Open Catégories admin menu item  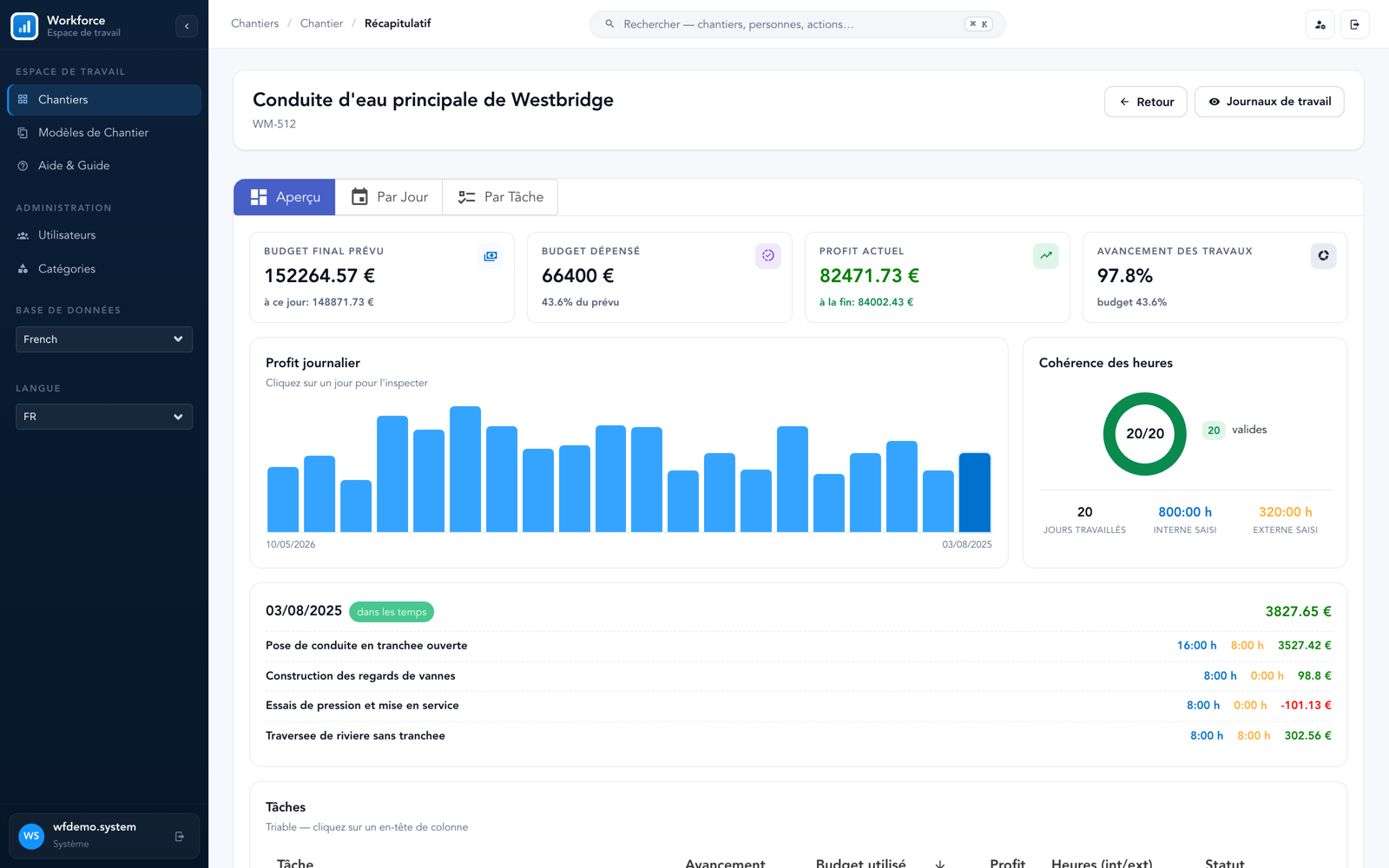tap(104, 269)
